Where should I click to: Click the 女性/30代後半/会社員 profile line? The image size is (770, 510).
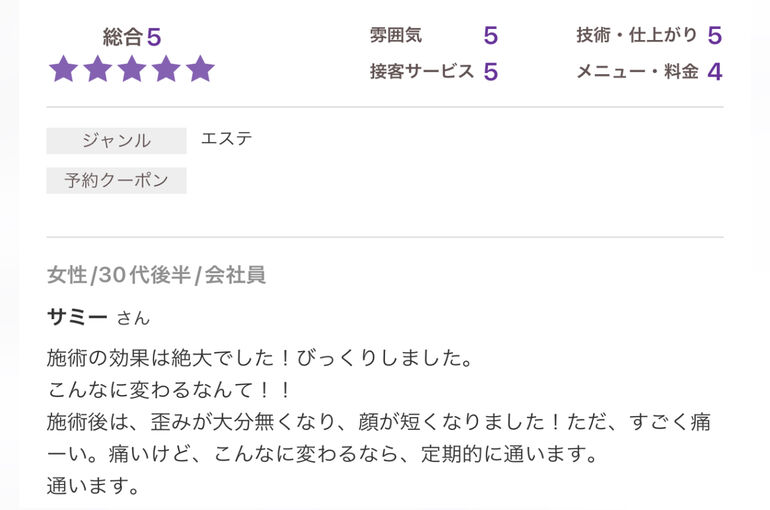coord(157,275)
